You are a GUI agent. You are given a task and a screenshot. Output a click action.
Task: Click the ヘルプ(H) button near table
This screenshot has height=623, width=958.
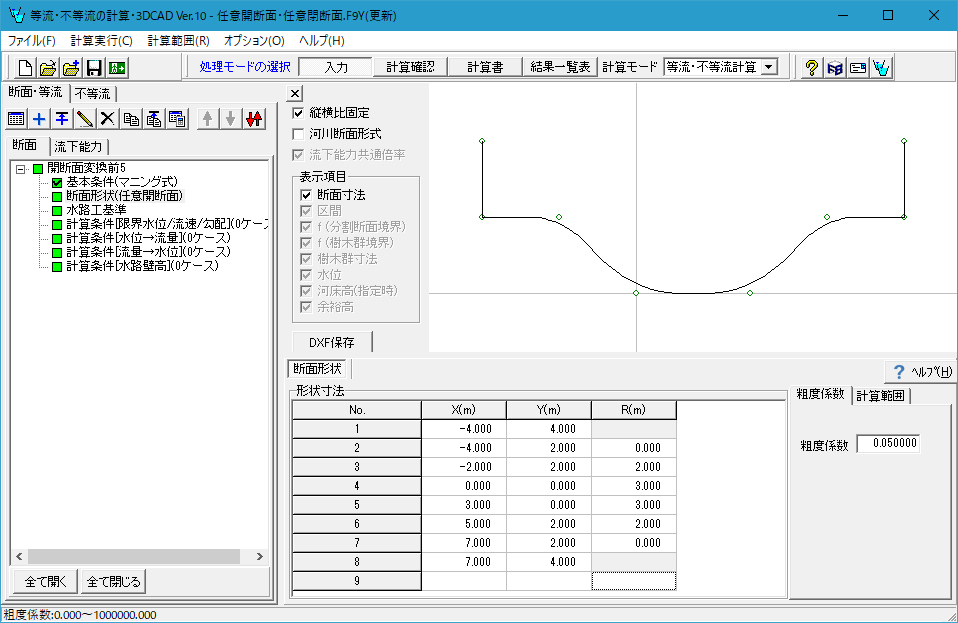922,371
